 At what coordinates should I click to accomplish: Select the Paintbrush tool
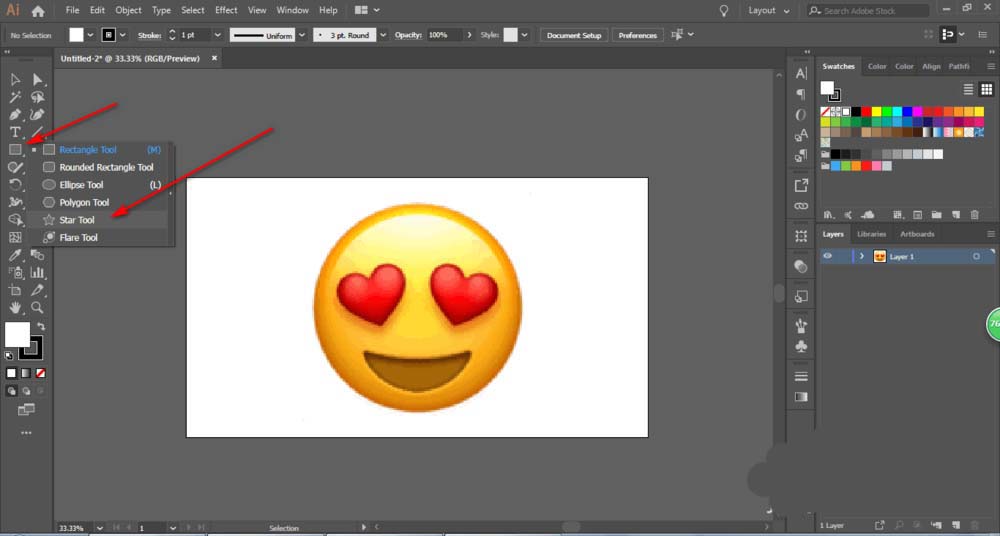point(15,168)
